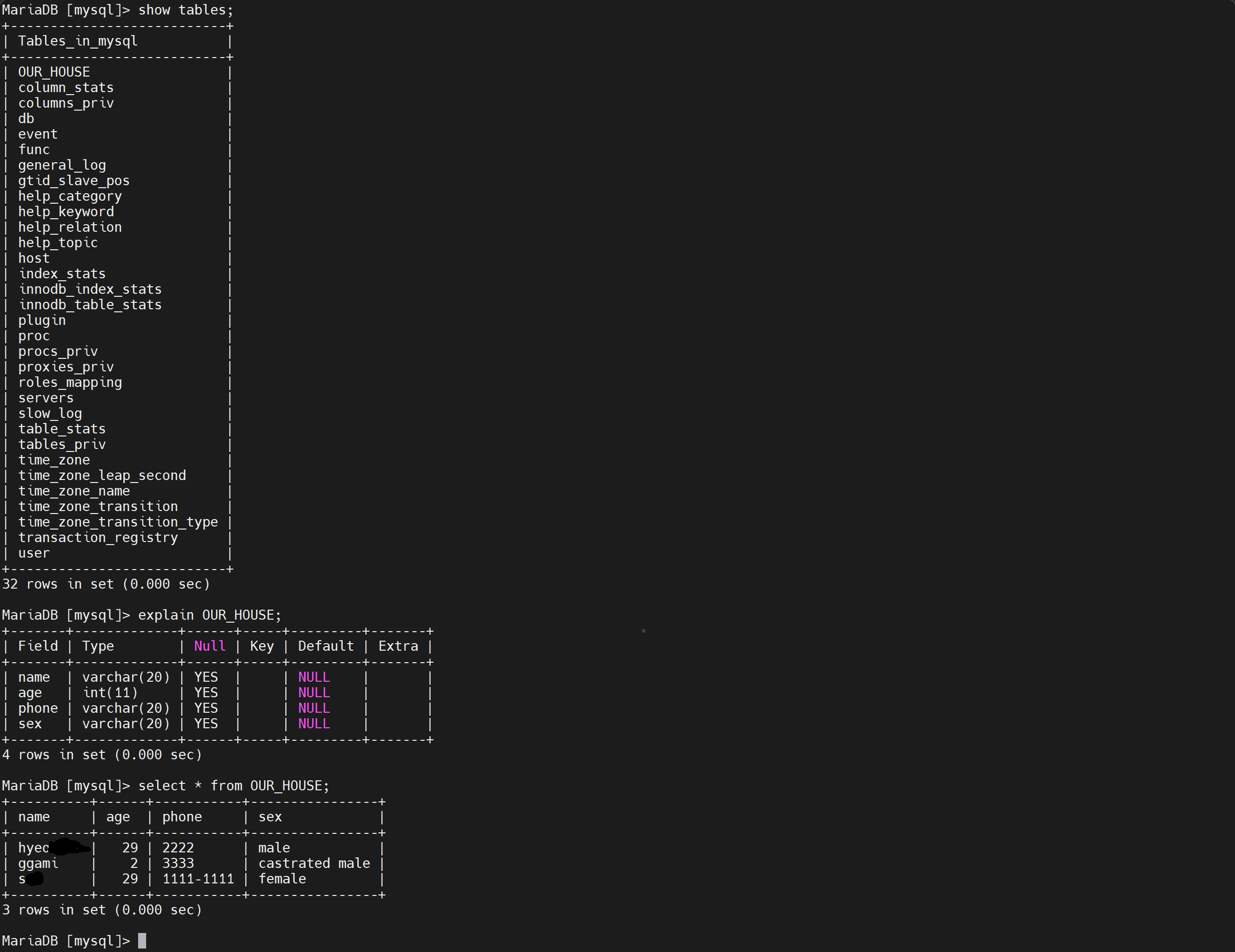The width and height of the screenshot is (1235, 952).
Task: Select the magenta 'Null' column header
Action: click(x=210, y=647)
